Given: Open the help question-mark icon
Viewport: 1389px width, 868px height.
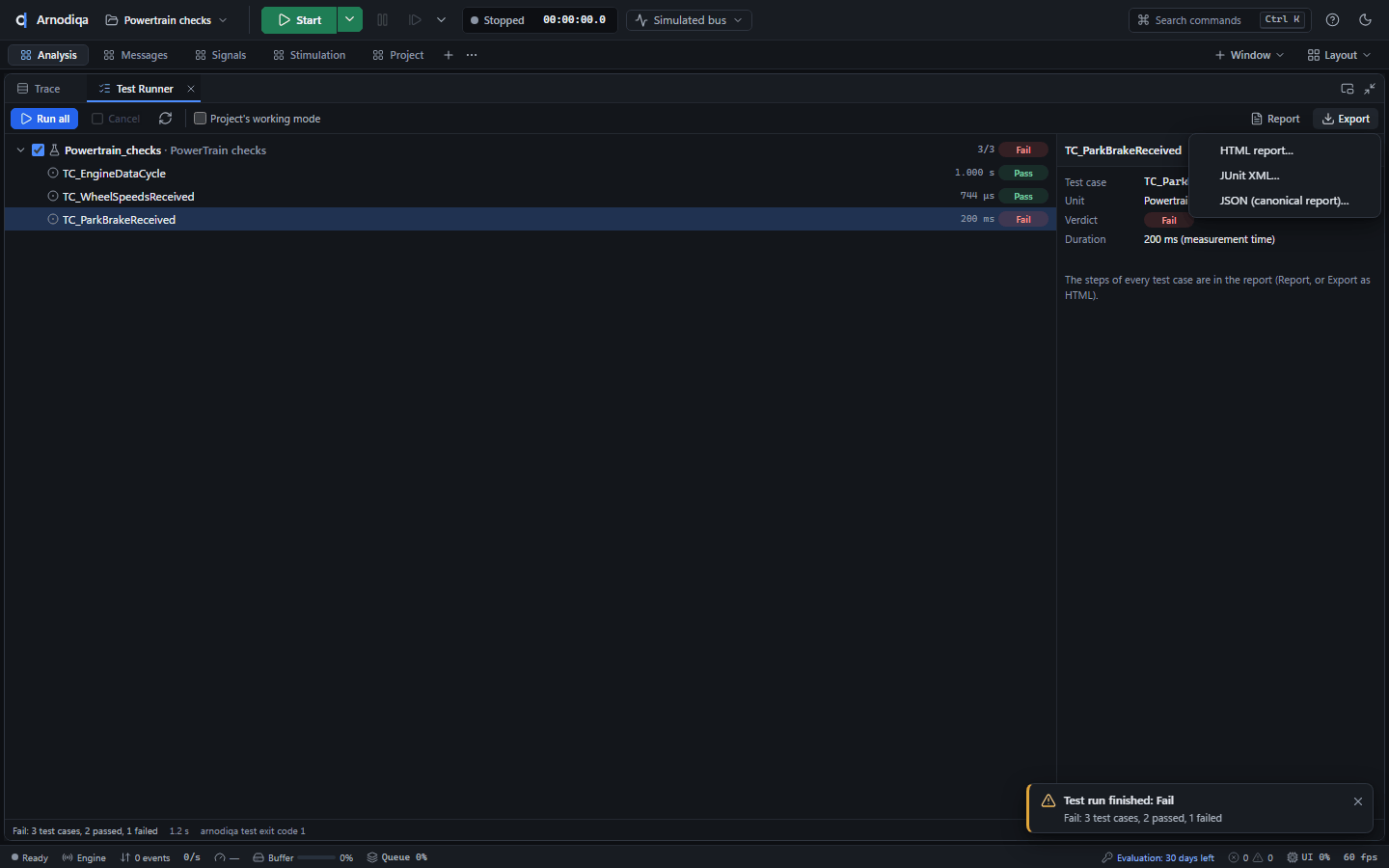Looking at the screenshot, I should coord(1332,20).
